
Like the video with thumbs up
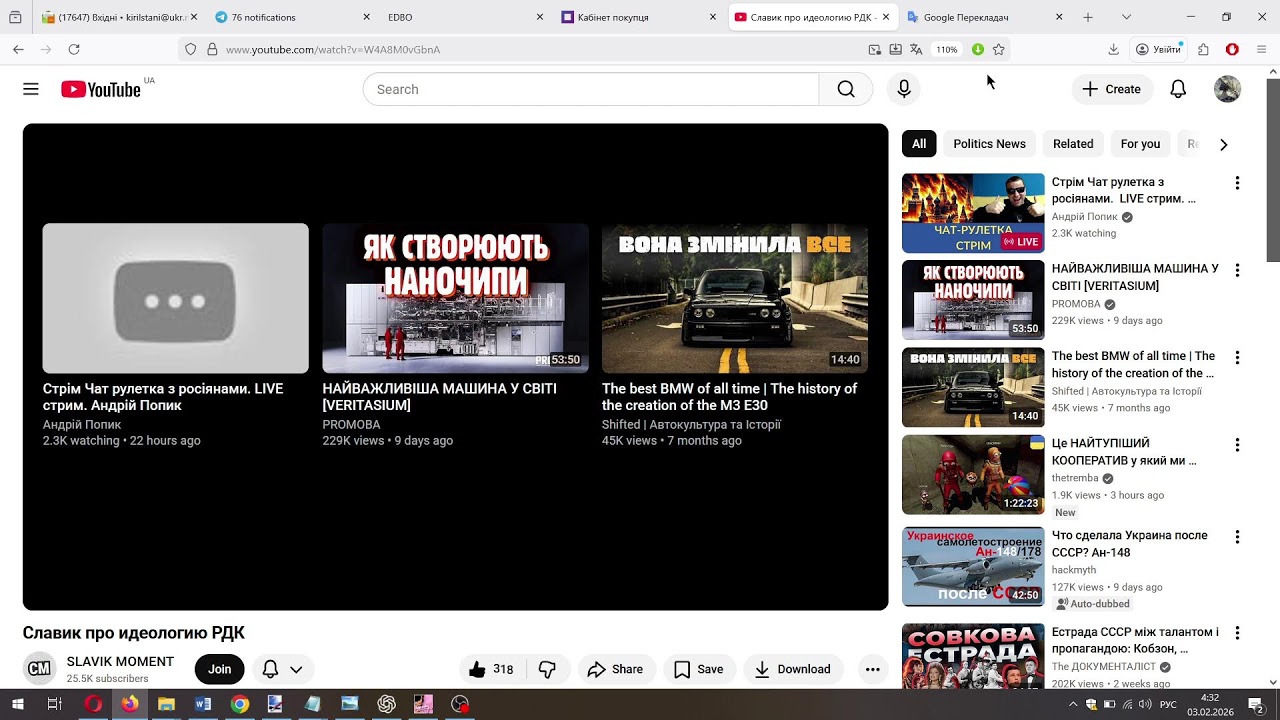point(491,669)
